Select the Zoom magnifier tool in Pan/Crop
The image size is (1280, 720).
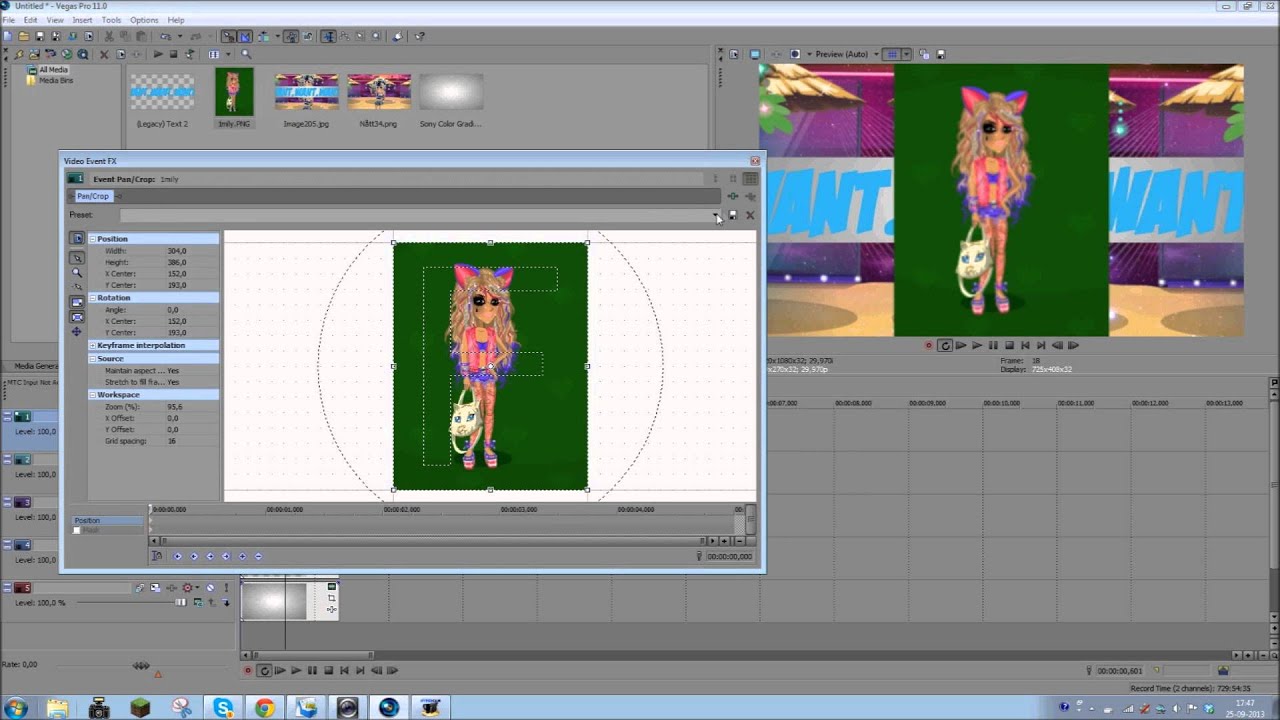pos(77,273)
